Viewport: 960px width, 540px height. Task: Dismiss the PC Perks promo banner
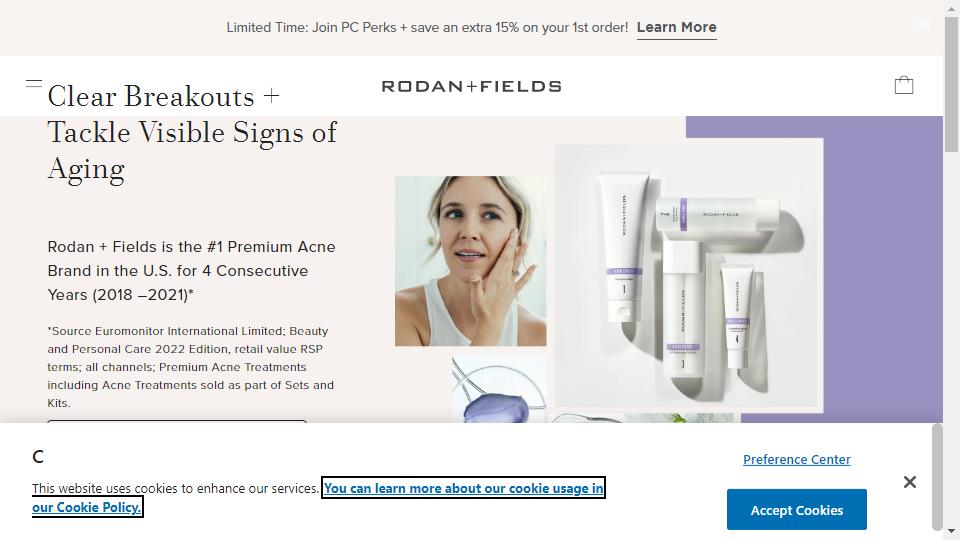[x=923, y=24]
